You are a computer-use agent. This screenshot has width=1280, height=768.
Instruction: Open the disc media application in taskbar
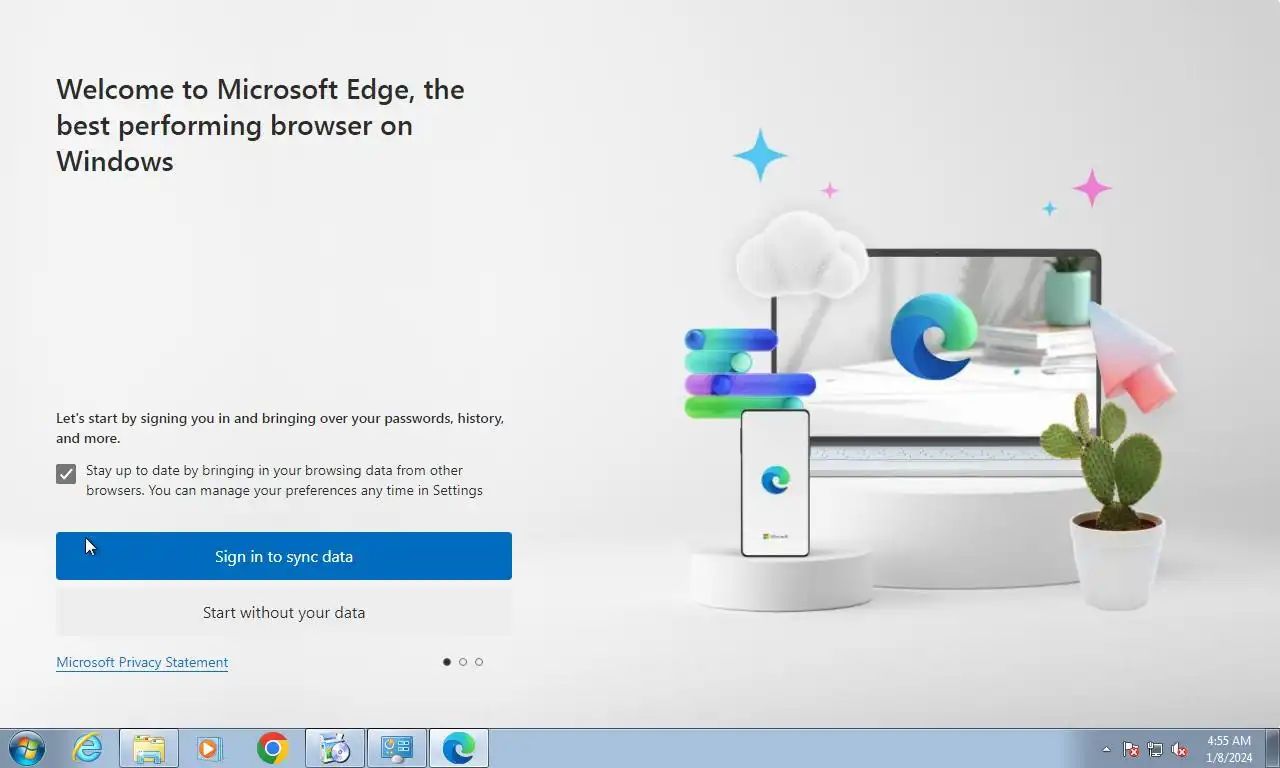tap(334, 748)
